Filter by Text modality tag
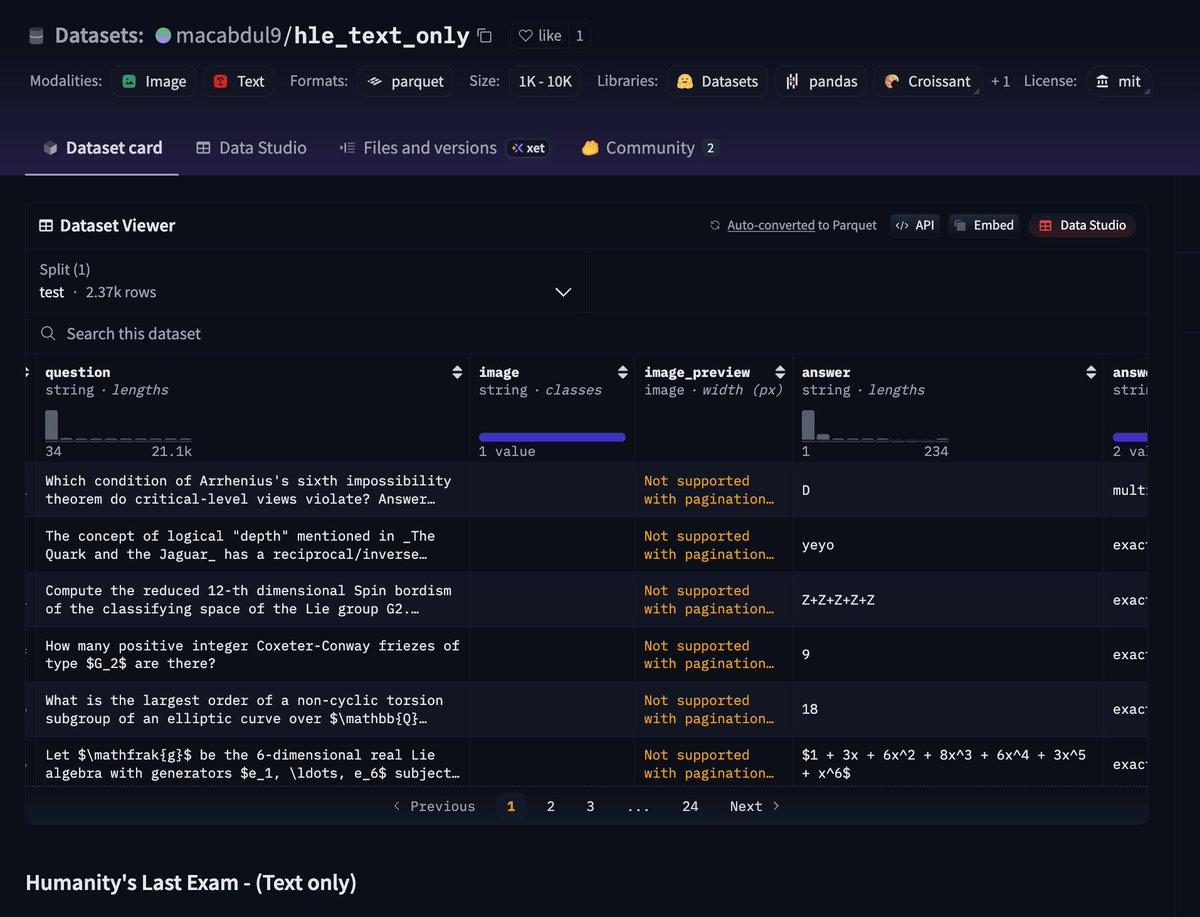 (239, 81)
